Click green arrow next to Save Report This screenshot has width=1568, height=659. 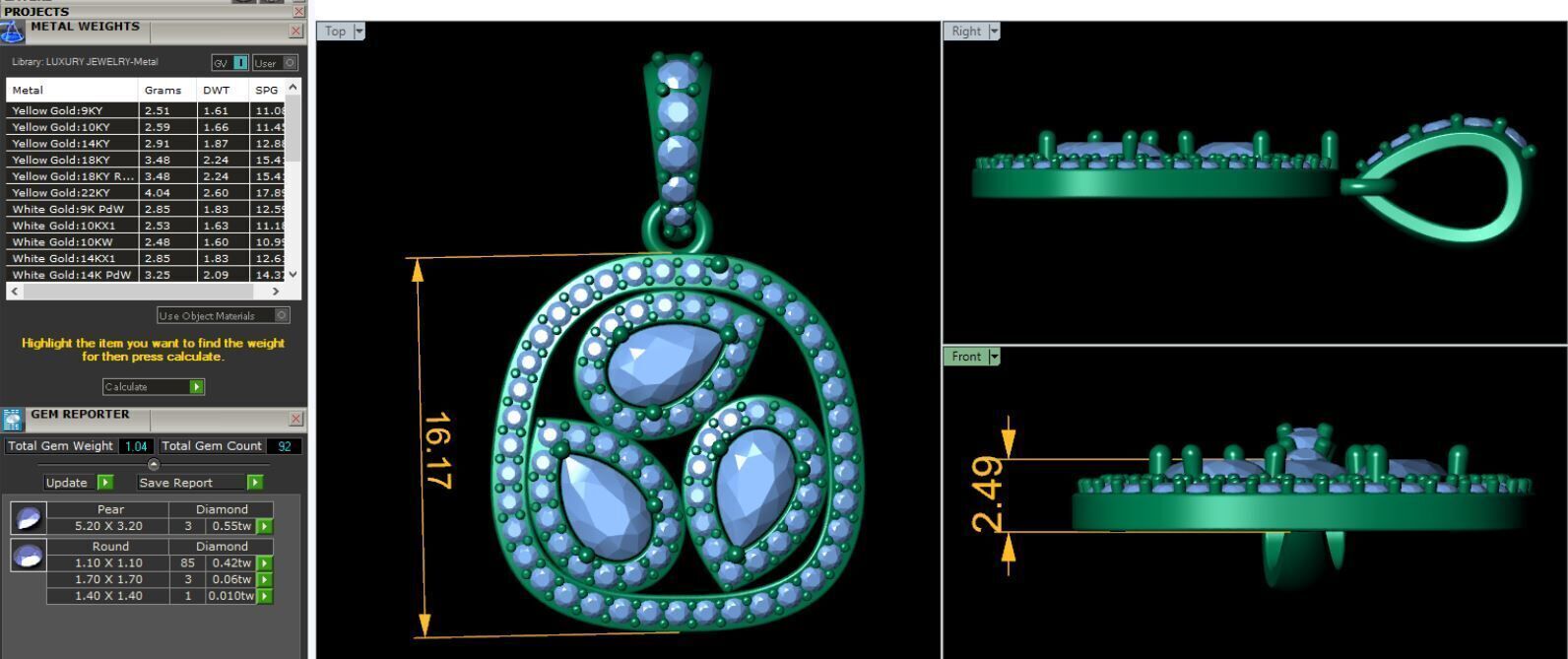255,483
